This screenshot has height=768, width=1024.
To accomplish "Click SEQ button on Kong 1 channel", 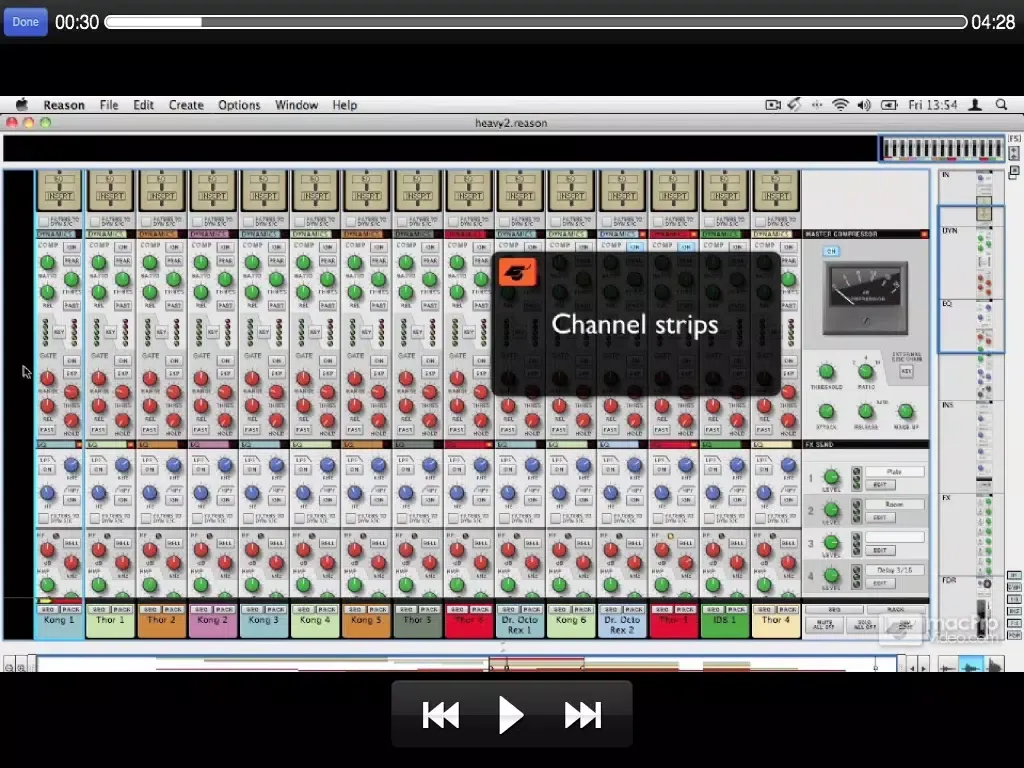I will 48,609.
